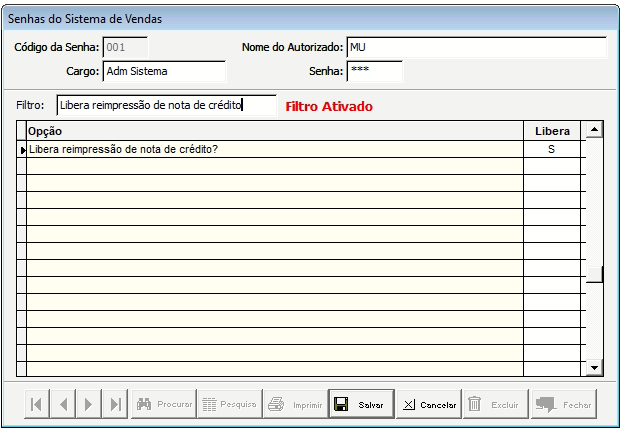The width and height of the screenshot is (623, 429).
Task: Click the Cargo input field
Action: click(164, 72)
